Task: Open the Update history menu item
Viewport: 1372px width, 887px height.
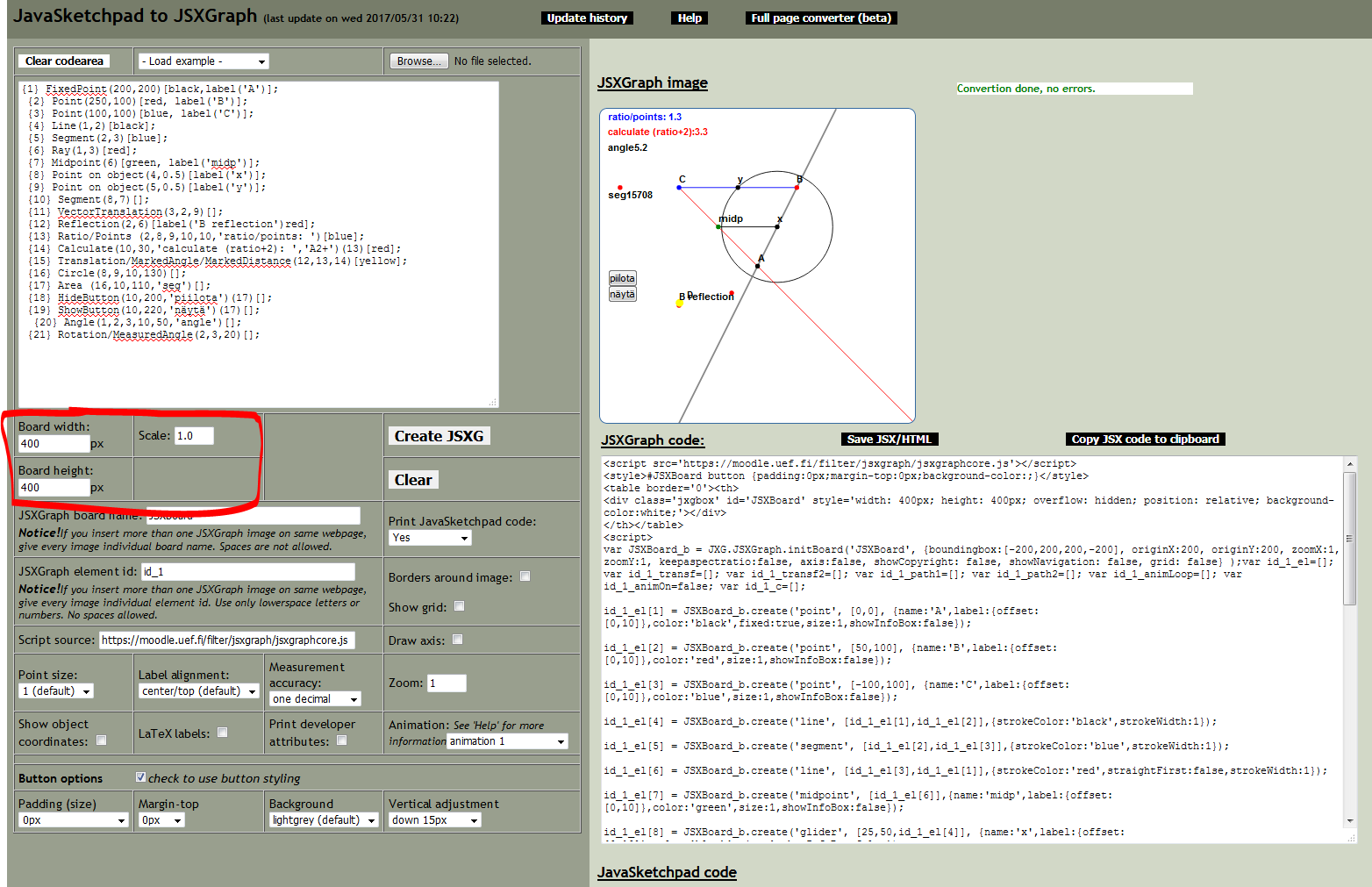Action: click(587, 18)
